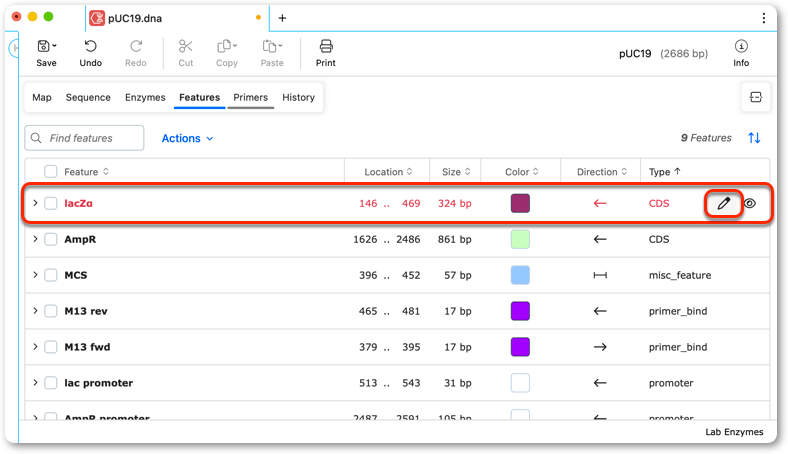Viewport: 788px width, 454px height.
Task: Click the AmpR light green color swatch
Action: pos(520,239)
